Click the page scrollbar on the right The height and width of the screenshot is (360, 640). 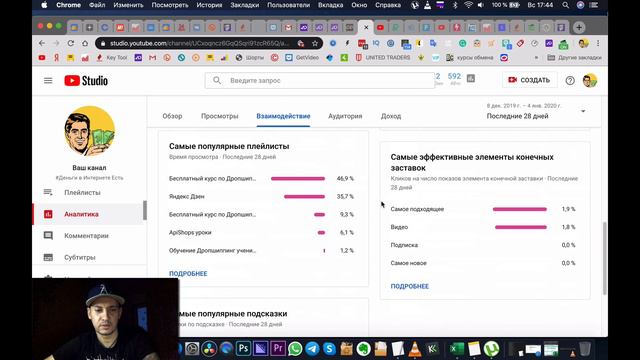point(604,258)
